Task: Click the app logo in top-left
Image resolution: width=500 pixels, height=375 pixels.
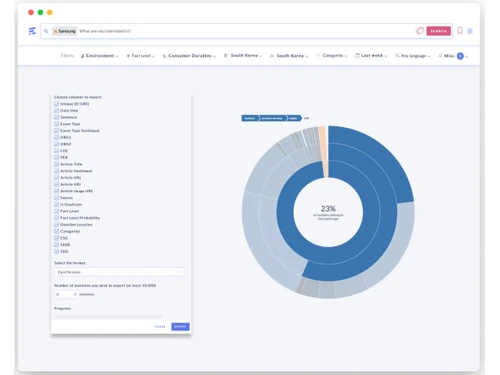Action: click(x=32, y=31)
